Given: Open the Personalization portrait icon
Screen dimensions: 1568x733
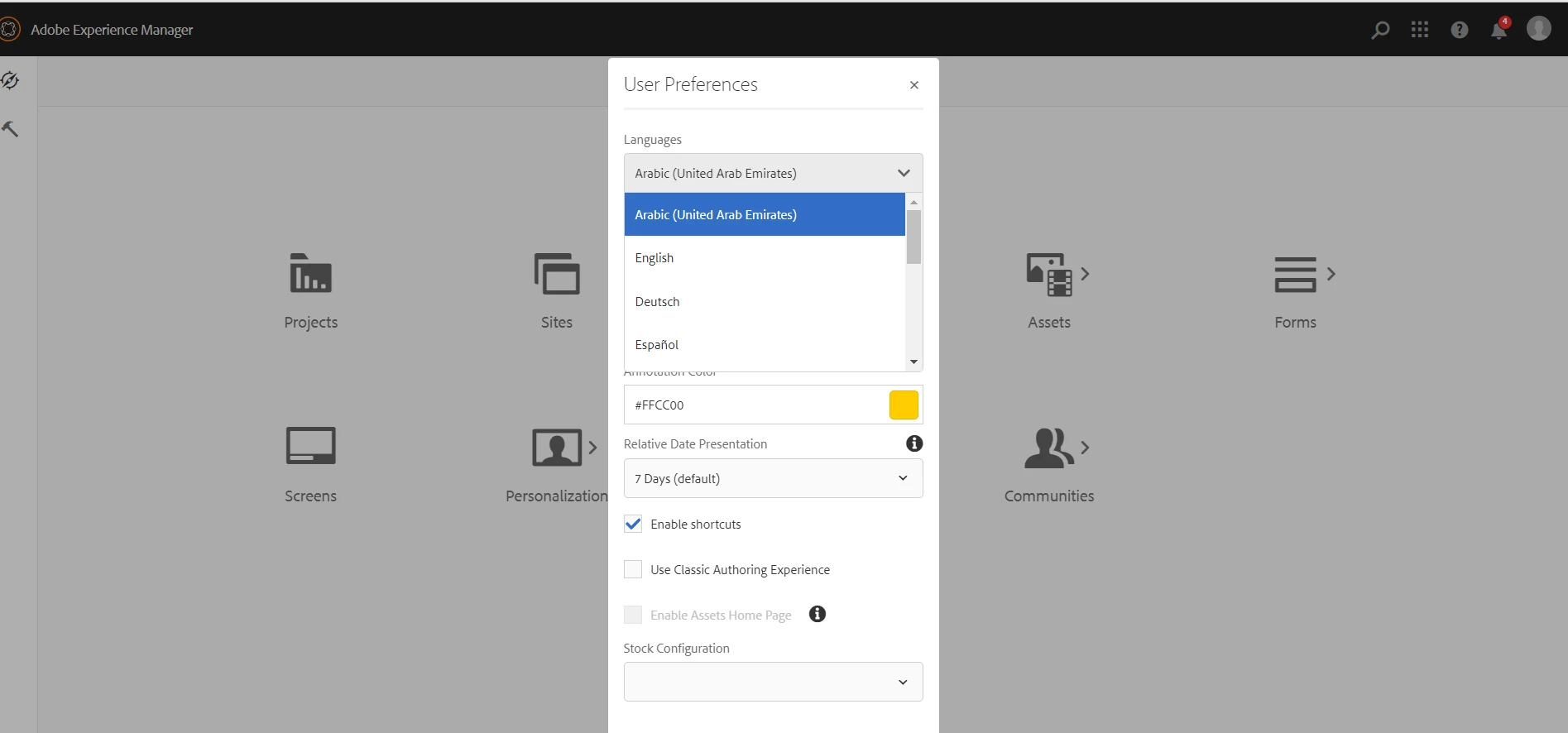Looking at the screenshot, I should (557, 448).
